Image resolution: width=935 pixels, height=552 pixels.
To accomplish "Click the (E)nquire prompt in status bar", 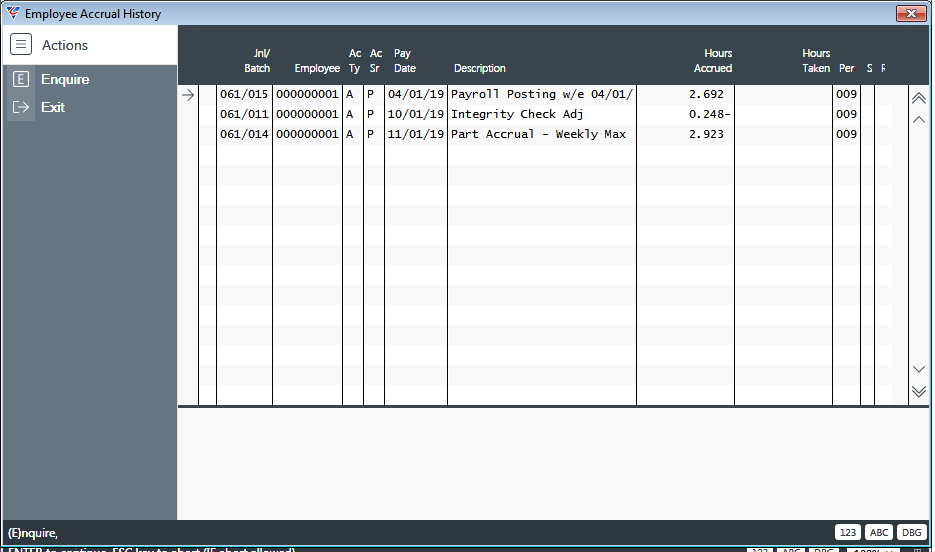I will 33,533.
